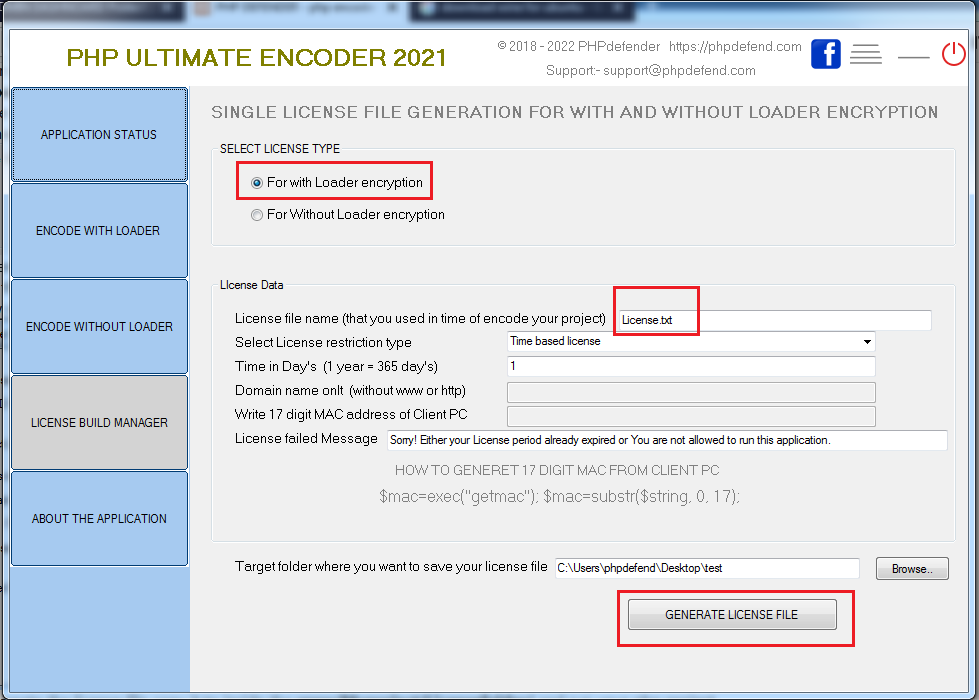Click the License failed Message field

point(667,440)
